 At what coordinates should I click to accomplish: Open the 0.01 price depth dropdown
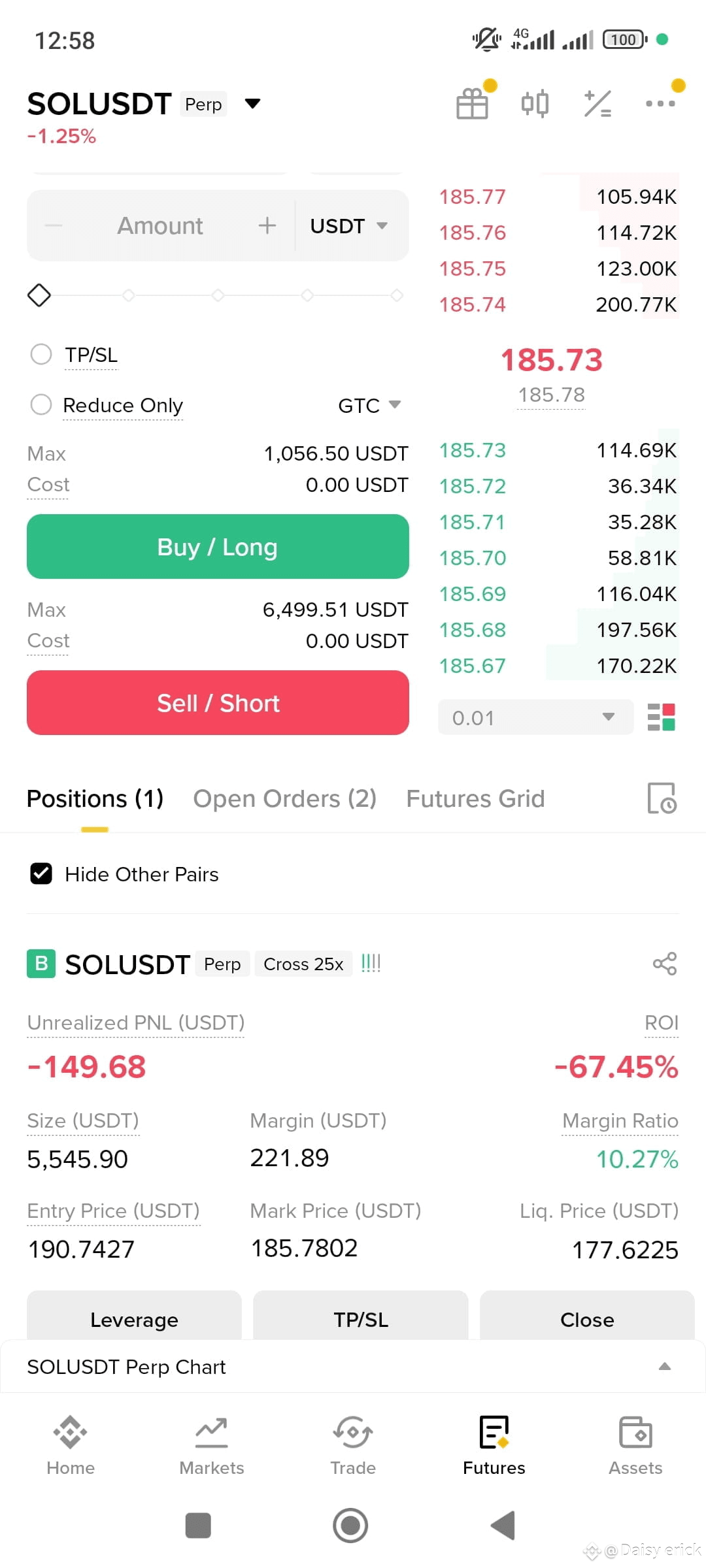coord(535,717)
